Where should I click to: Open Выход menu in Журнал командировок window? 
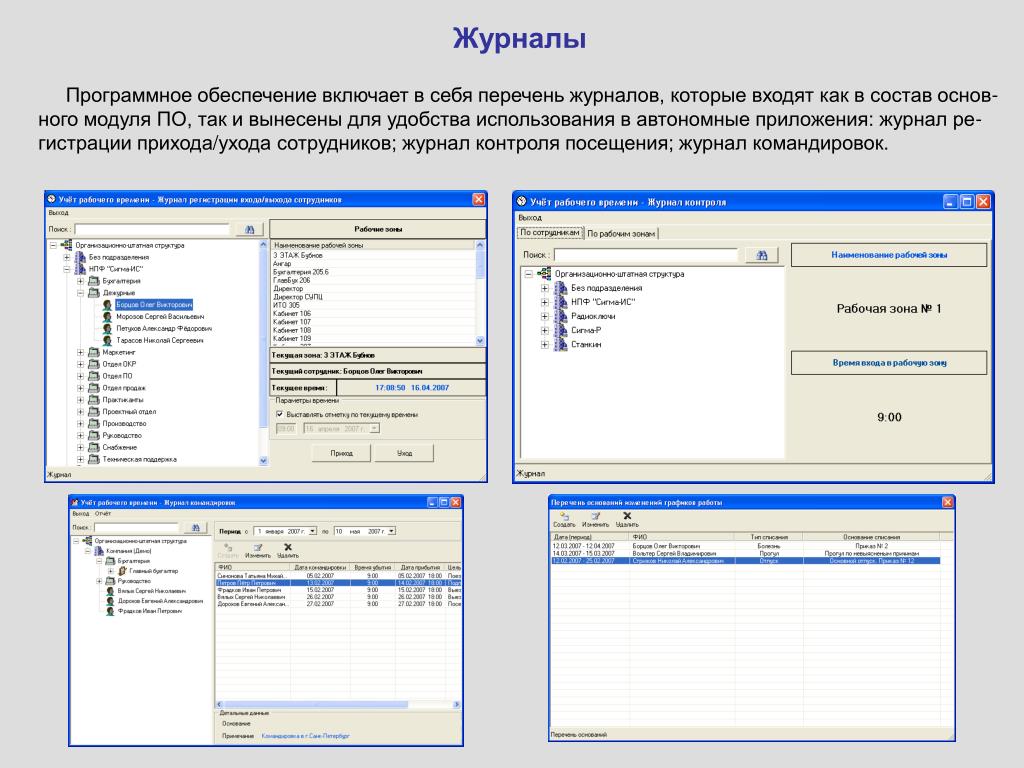[x=80, y=514]
